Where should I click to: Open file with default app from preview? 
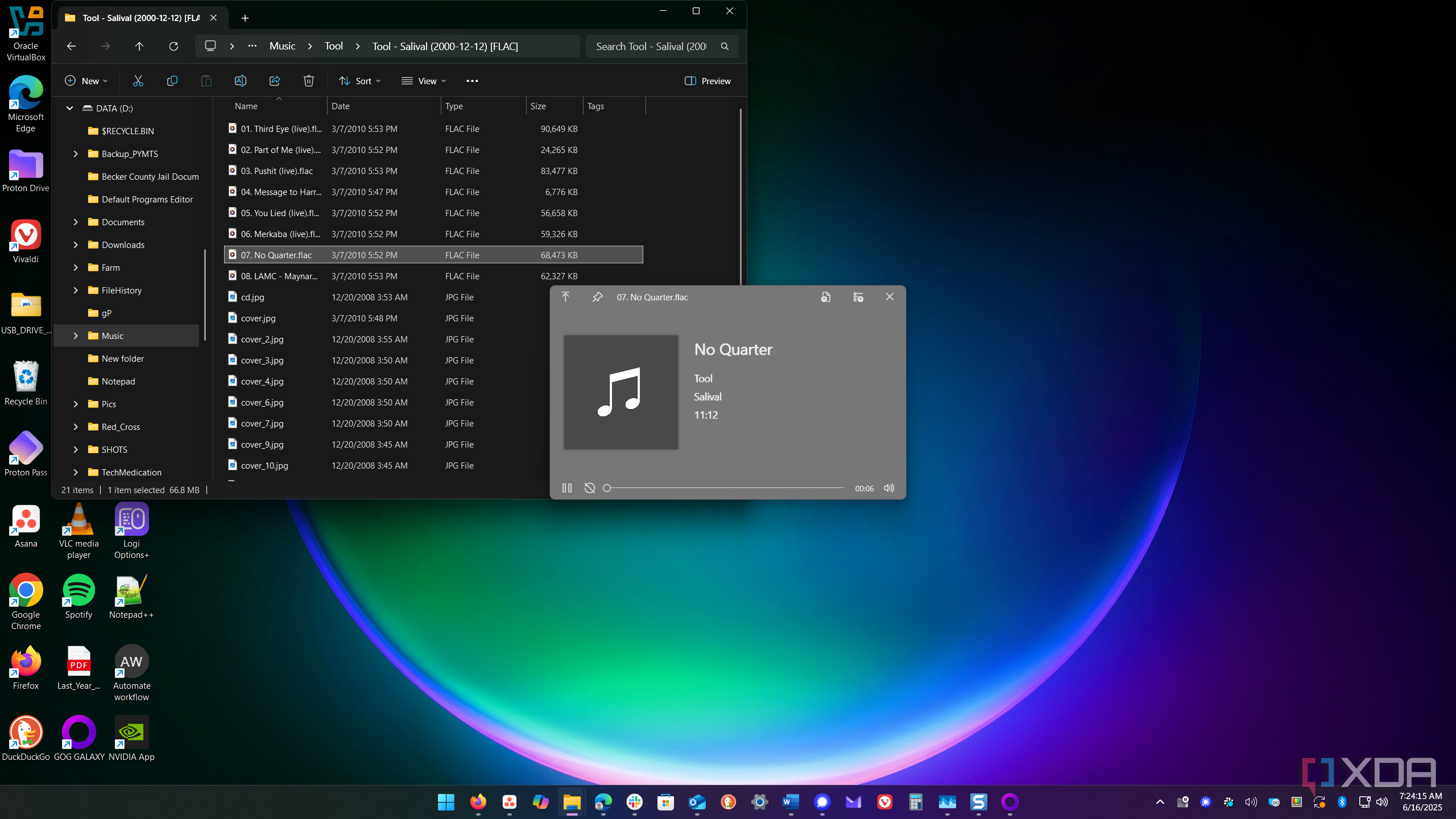pos(826,297)
